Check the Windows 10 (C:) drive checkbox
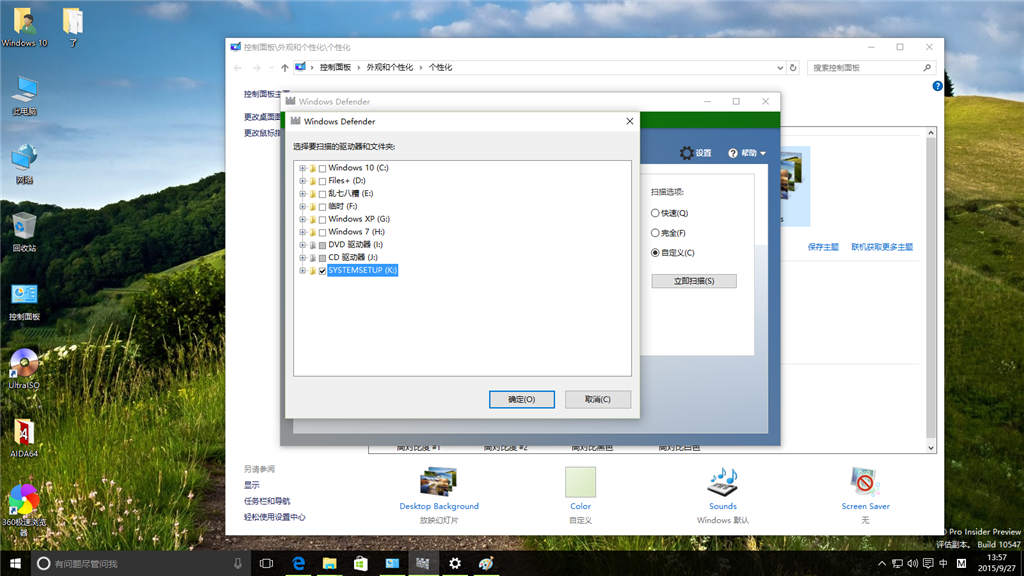This screenshot has width=1024, height=576. [322, 168]
